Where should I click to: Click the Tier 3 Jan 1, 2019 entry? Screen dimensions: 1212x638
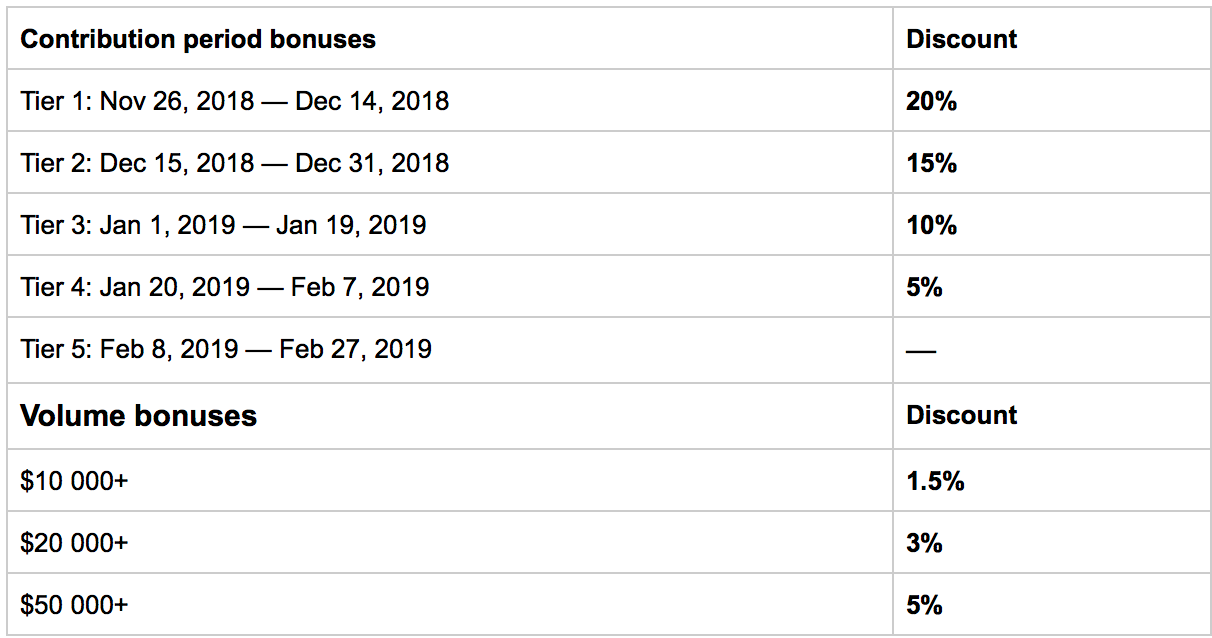(223, 225)
